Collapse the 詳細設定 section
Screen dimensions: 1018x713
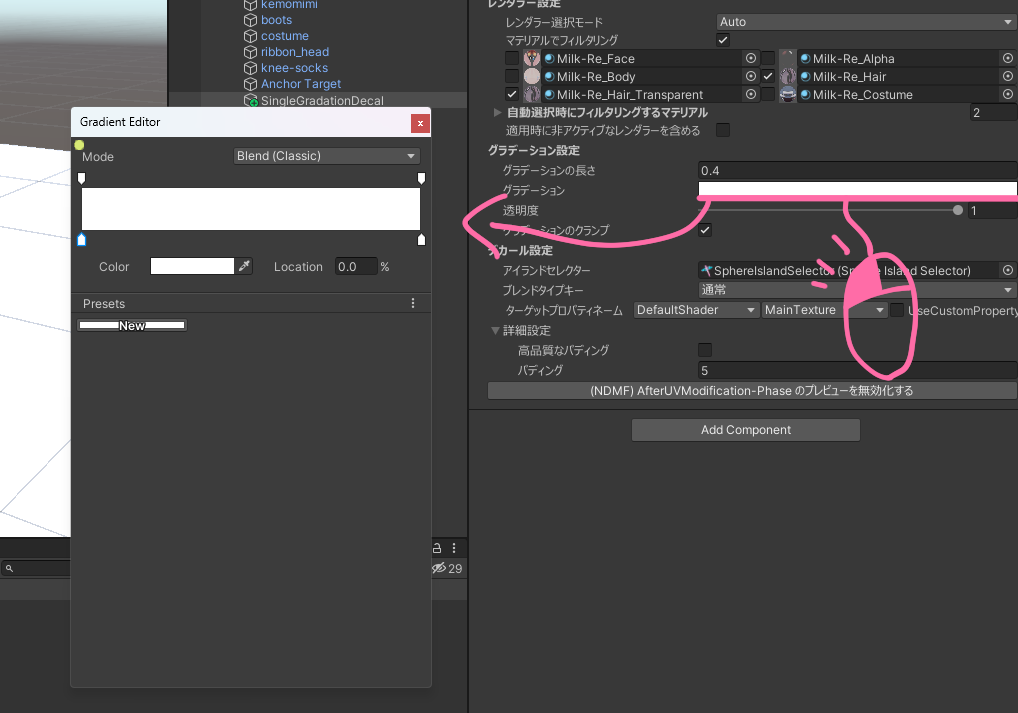[x=495, y=331]
